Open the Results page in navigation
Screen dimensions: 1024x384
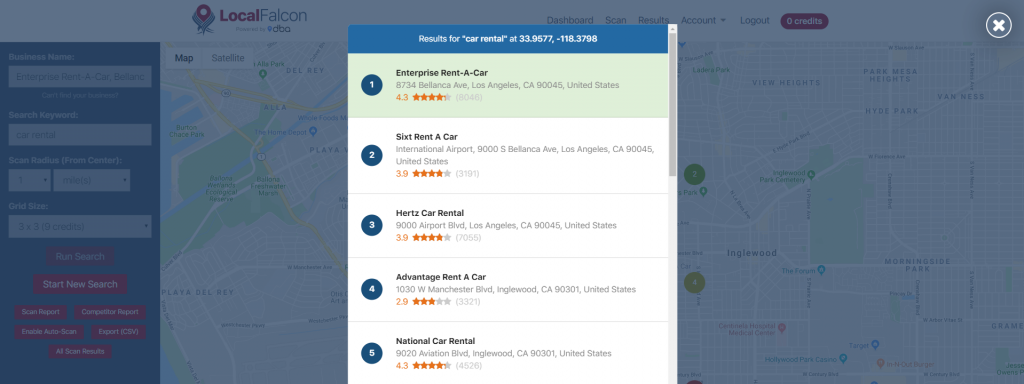(653, 20)
